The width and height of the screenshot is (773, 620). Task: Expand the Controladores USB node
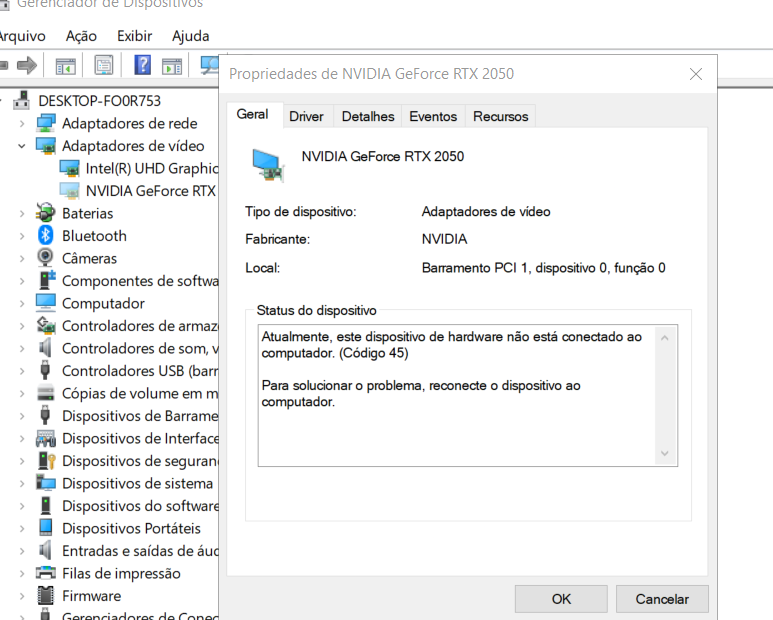tap(22, 371)
